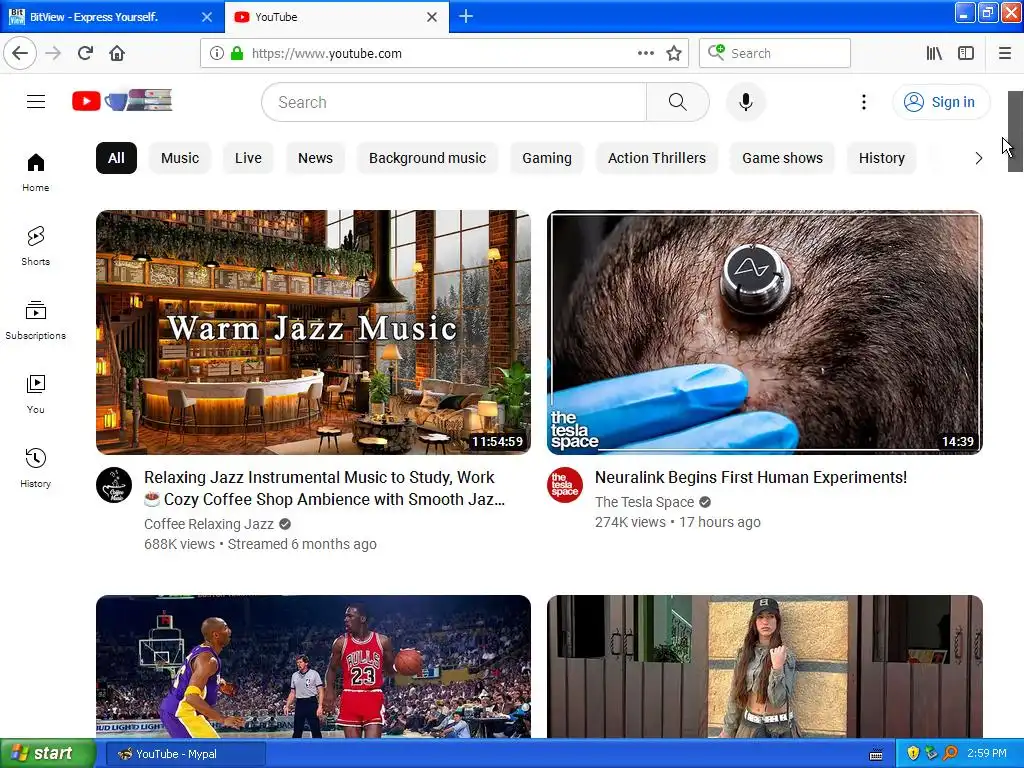The height and width of the screenshot is (768, 1024).
Task: Open the thumbnail of woman in cap
Action: coord(765,666)
